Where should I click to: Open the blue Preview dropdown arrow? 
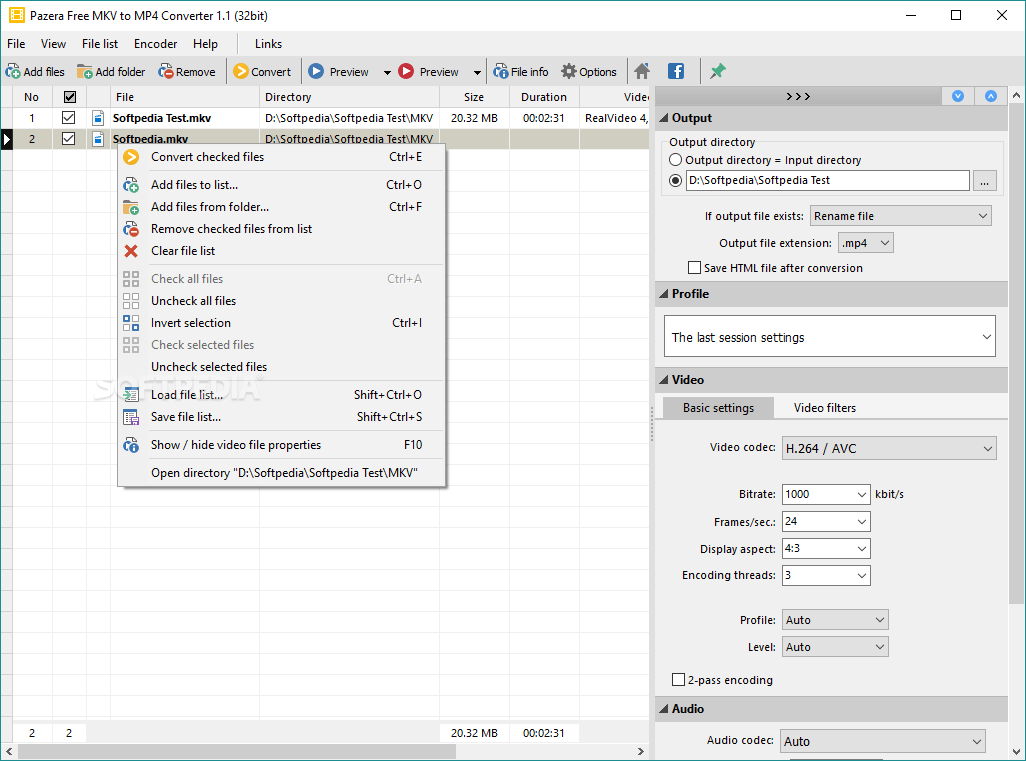387,72
